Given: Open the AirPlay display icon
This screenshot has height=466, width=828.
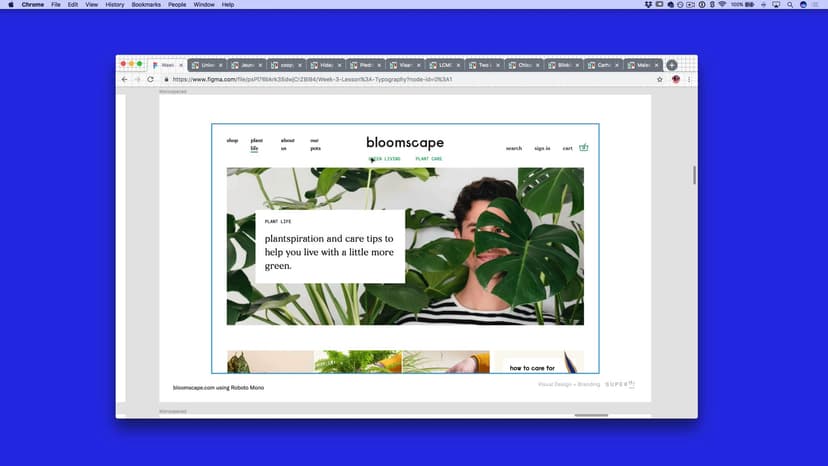Looking at the screenshot, I should (776, 4).
